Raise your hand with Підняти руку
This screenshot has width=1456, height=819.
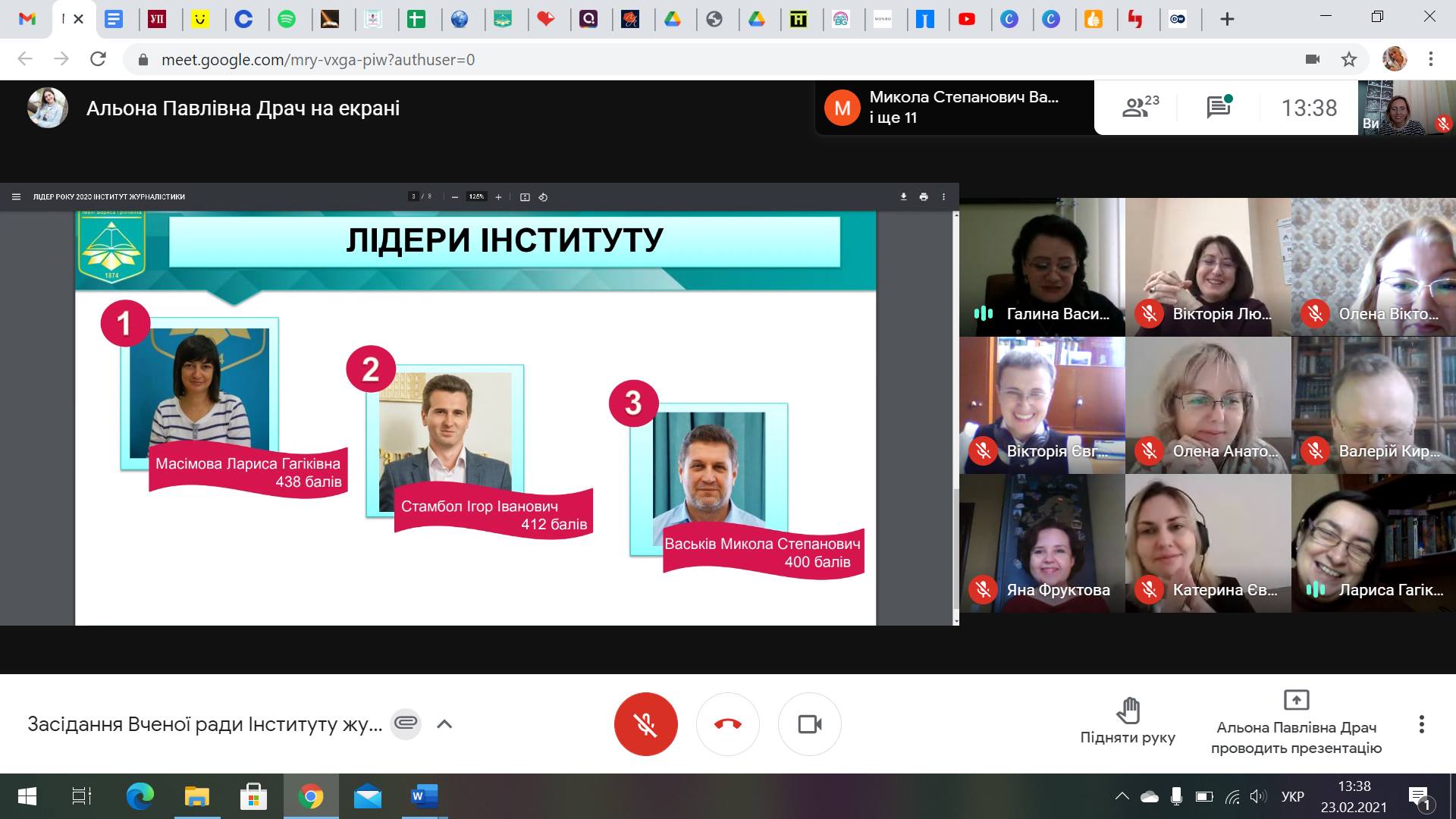point(1128,721)
